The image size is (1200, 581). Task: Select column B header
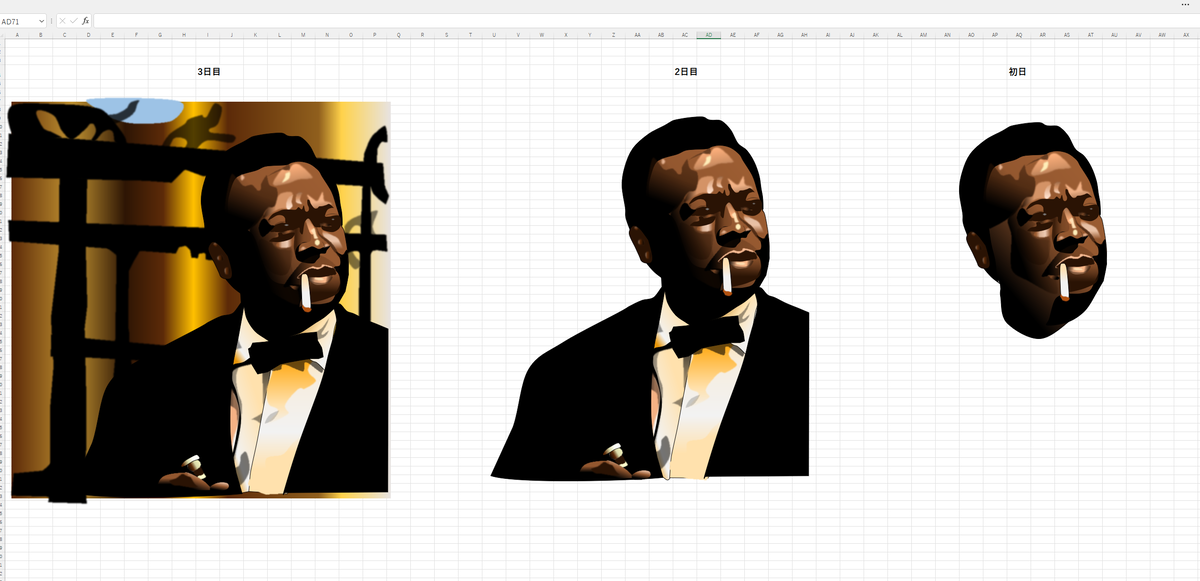(x=40, y=35)
